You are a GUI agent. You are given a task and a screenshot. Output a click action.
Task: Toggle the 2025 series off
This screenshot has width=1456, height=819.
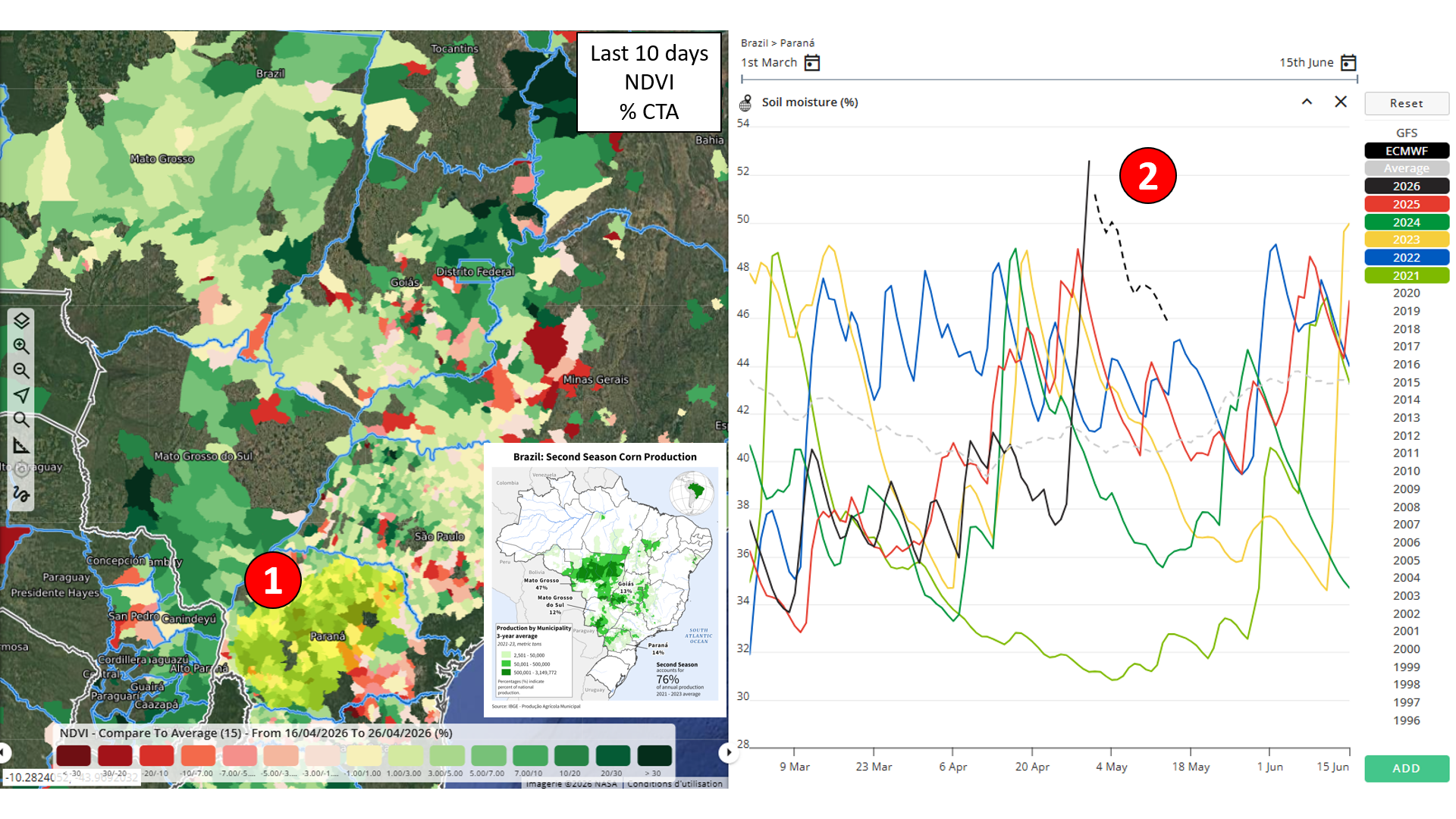[x=1406, y=205]
